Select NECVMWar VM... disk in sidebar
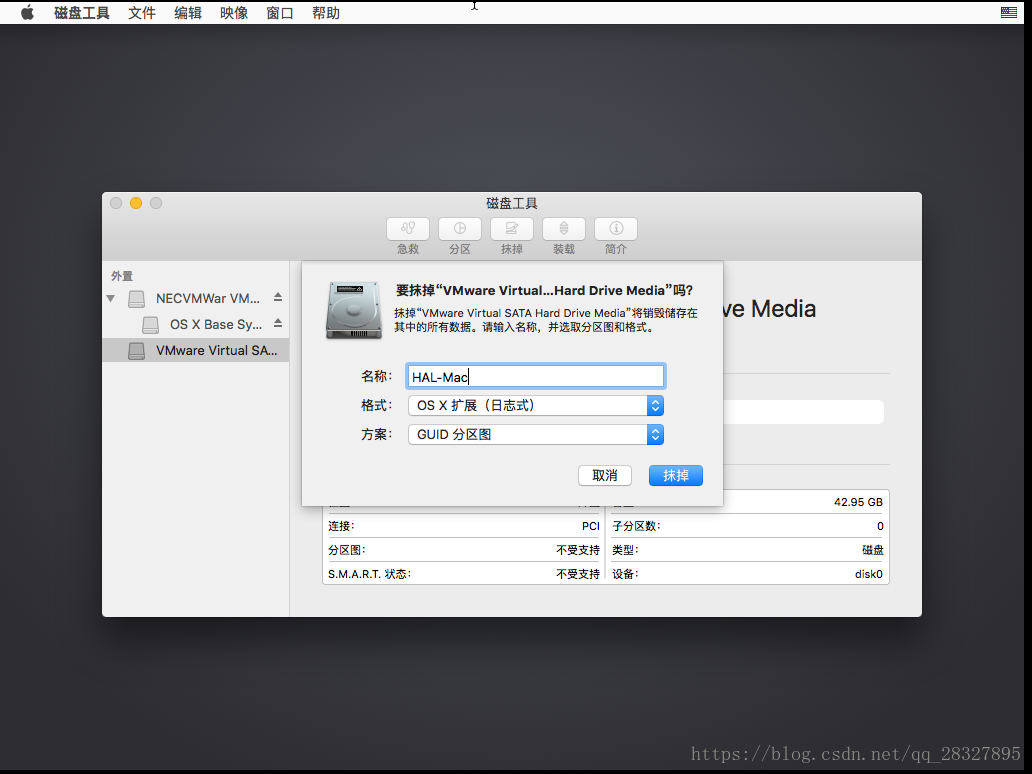Screen dimensions: 1032x774 pyautogui.click(x=195, y=298)
